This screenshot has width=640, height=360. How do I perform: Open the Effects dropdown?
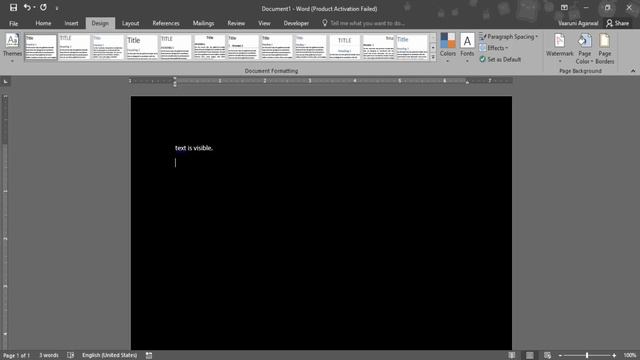pyautogui.click(x=494, y=48)
